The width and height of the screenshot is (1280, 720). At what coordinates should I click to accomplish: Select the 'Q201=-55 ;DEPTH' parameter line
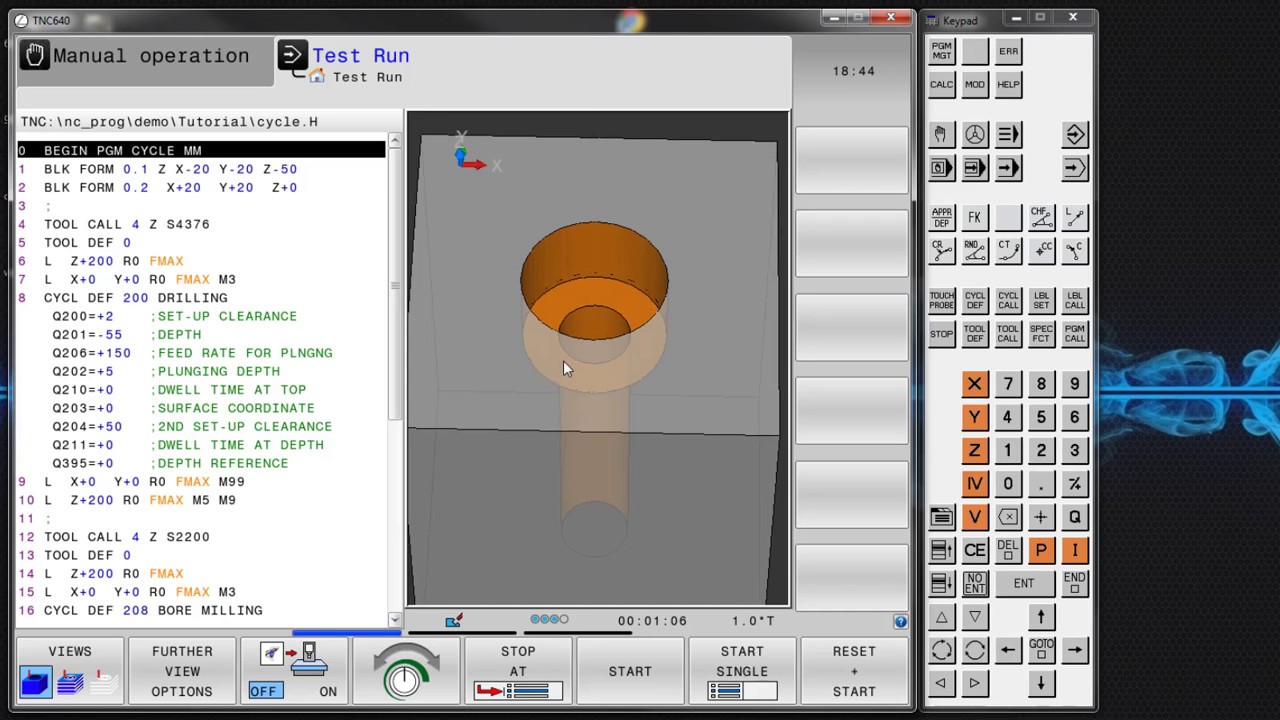pyautogui.click(x=200, y=335)
